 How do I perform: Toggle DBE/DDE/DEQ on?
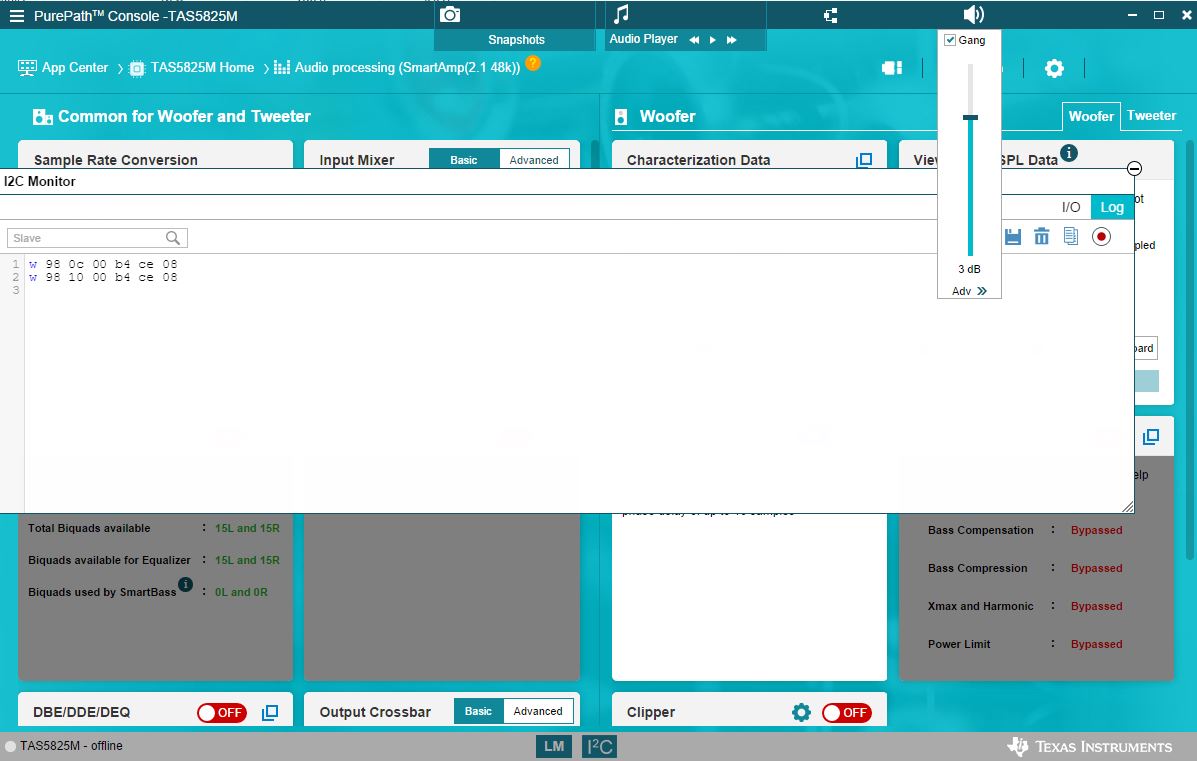(x=221, y=713)
